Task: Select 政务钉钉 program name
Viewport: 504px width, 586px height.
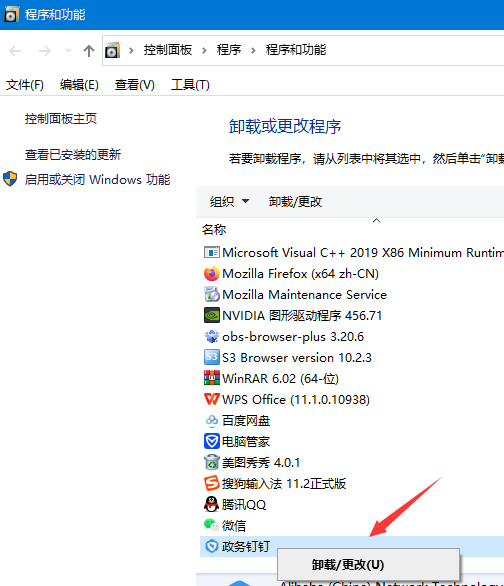Action: (x=246, y=546)
